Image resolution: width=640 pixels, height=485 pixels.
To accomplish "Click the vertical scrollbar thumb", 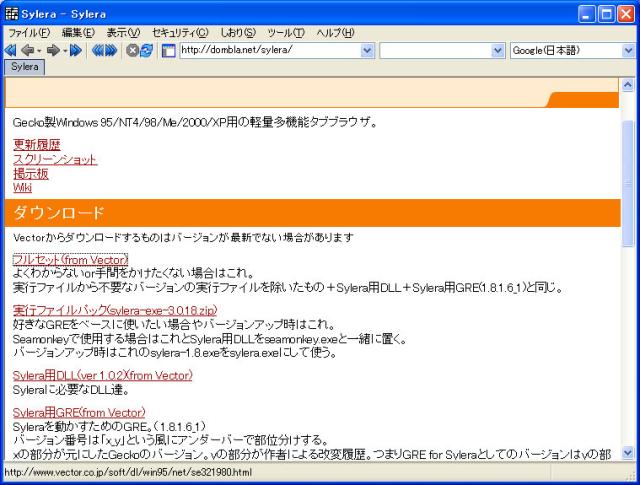I will pyautogui.click(x=627, y=183).
